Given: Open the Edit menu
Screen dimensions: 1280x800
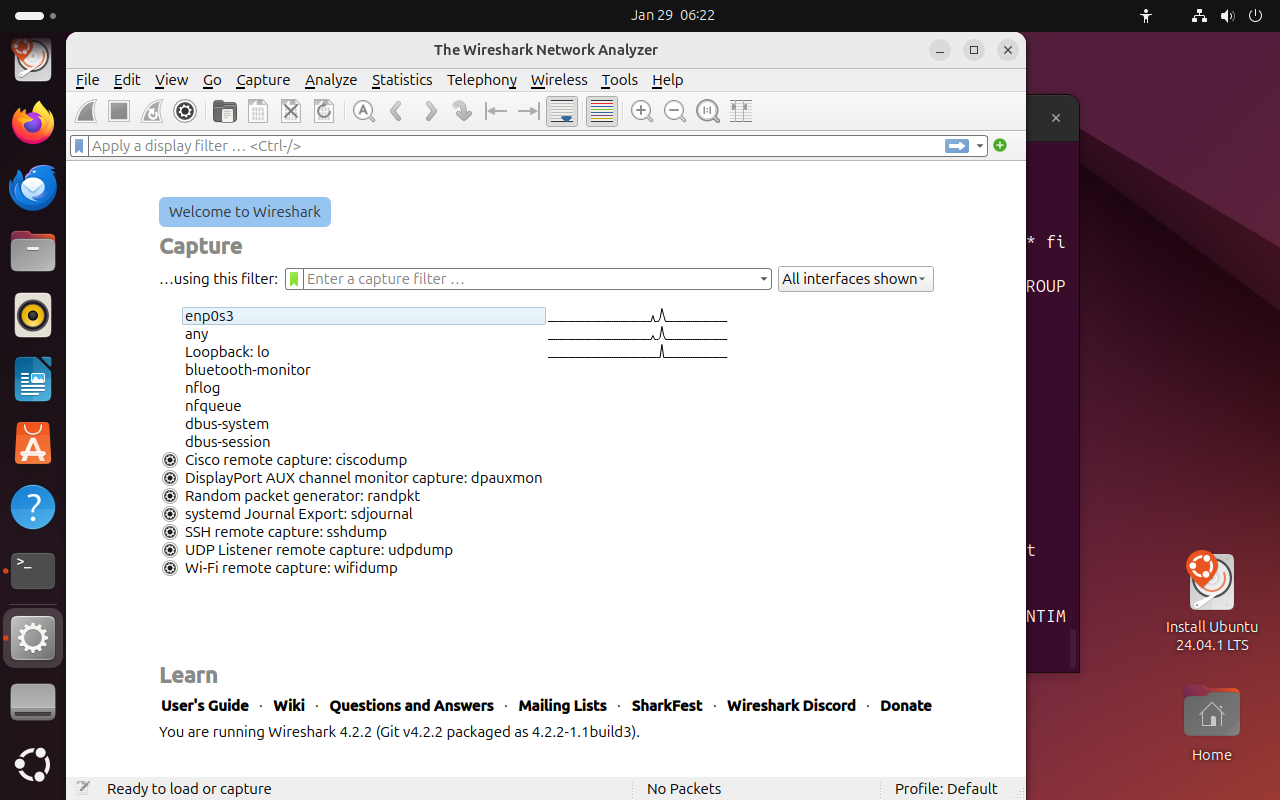Looking at the screenshot, I should coord(127,80).
